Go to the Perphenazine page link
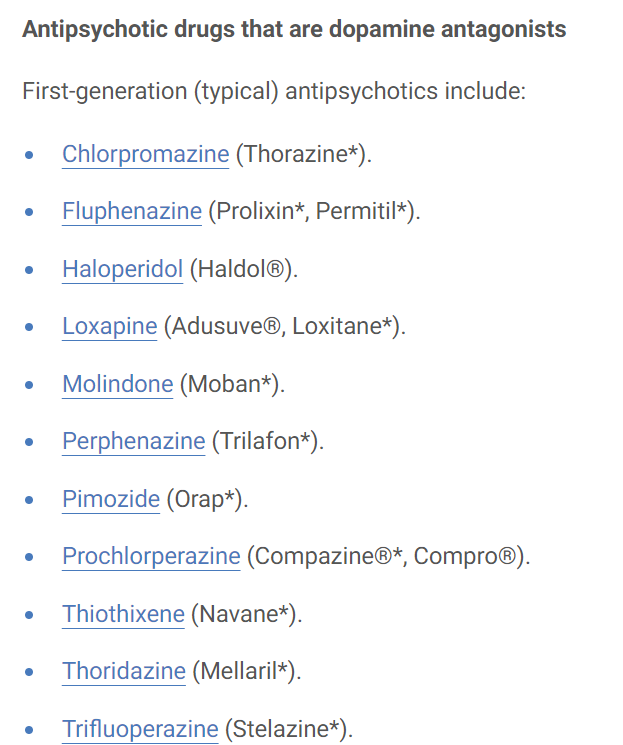Viewport: 623px width, 745px height. point(133,441)
